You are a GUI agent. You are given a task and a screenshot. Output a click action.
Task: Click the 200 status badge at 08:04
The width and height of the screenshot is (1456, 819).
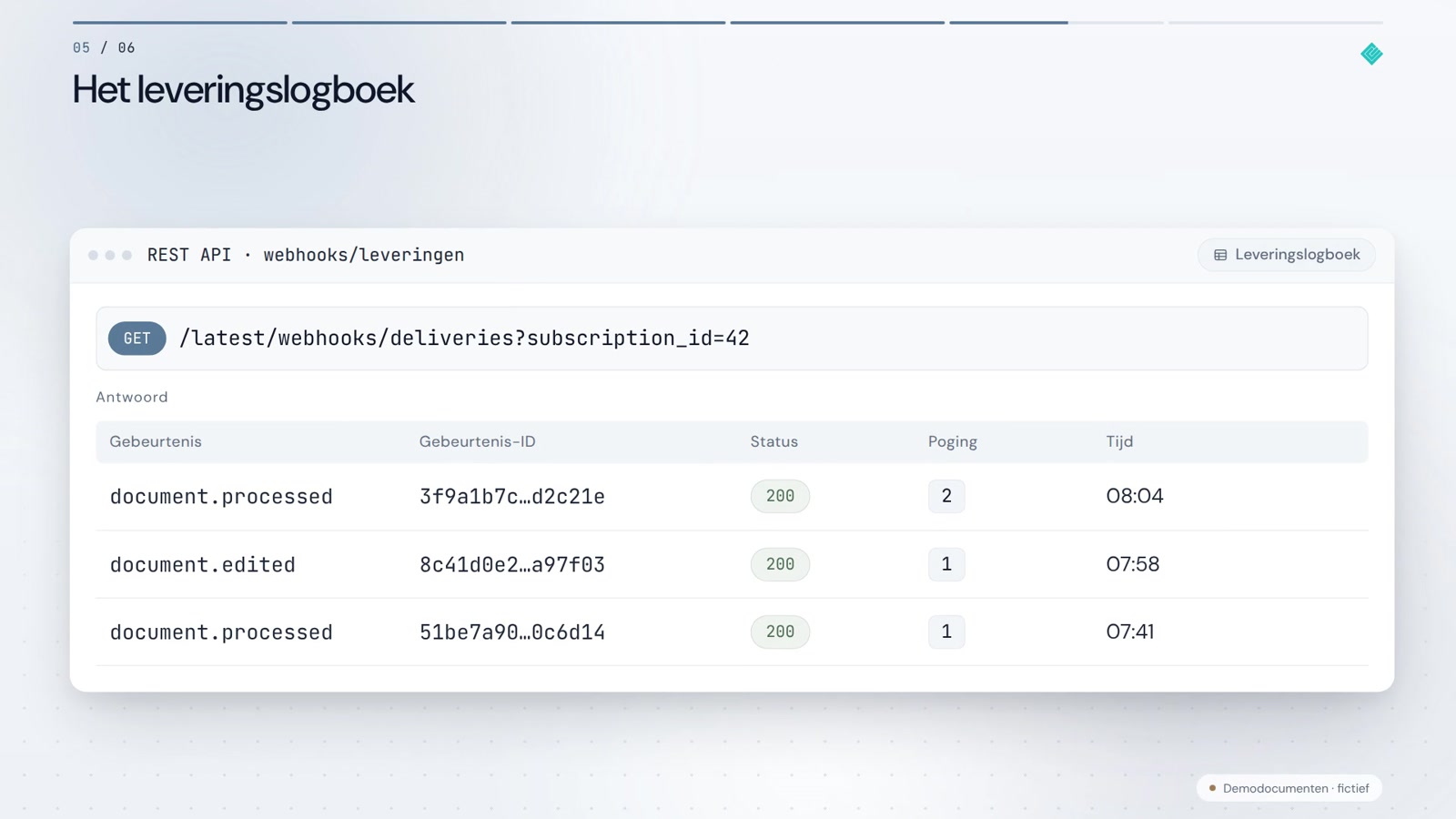pyautogui.click(x=780, y=496)
